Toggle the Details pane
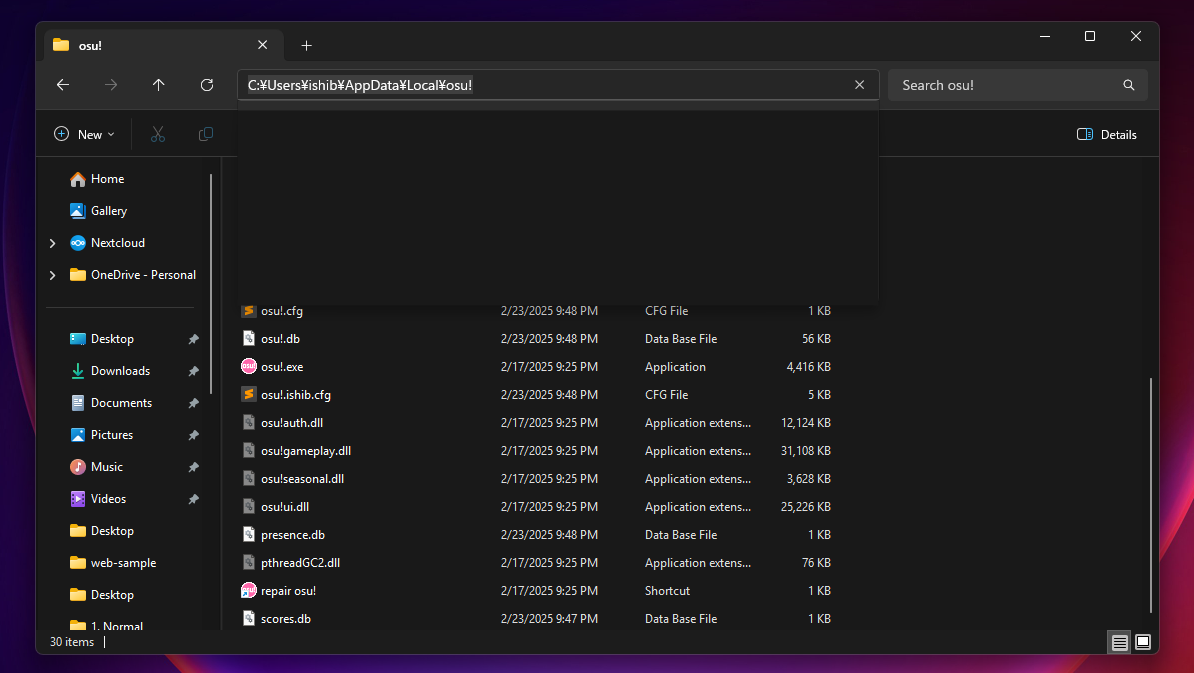This screenshot has height=673, width=1194. [1106, 135]
